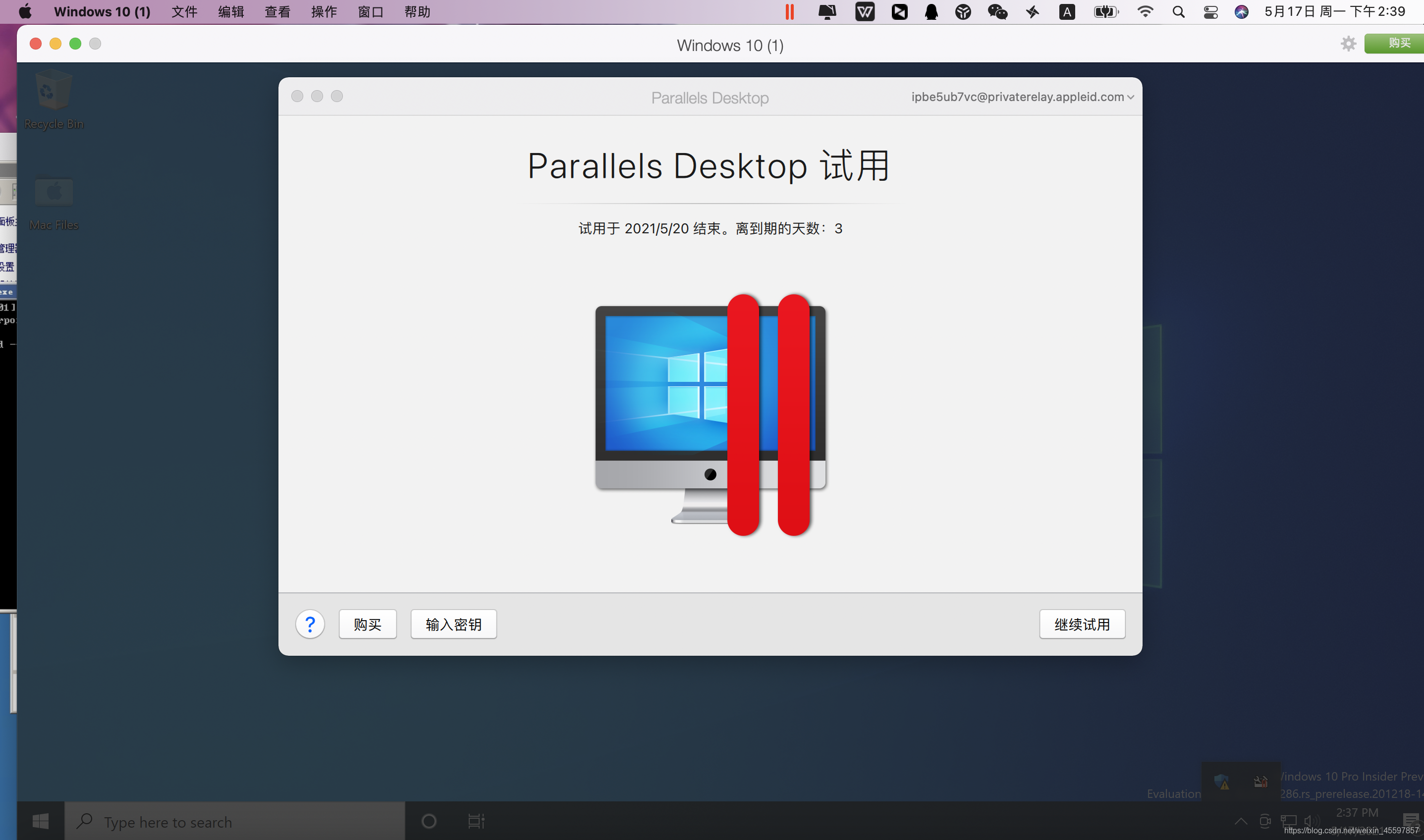Click the menu bar date and time
This screenshot has height=840, width=1424.
(1334, 12)
